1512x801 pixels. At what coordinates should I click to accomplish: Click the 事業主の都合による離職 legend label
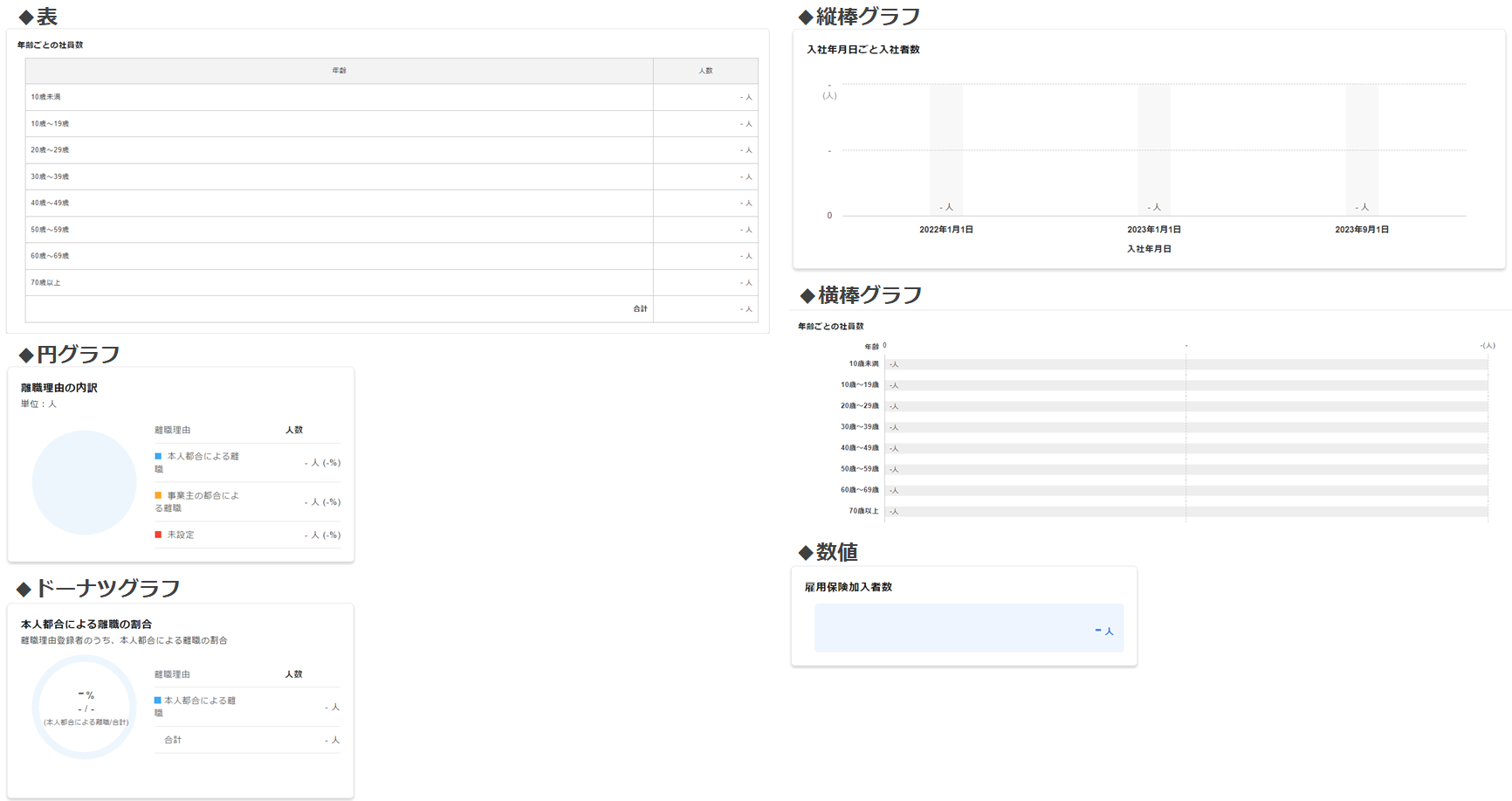click(x=197, y=501)
